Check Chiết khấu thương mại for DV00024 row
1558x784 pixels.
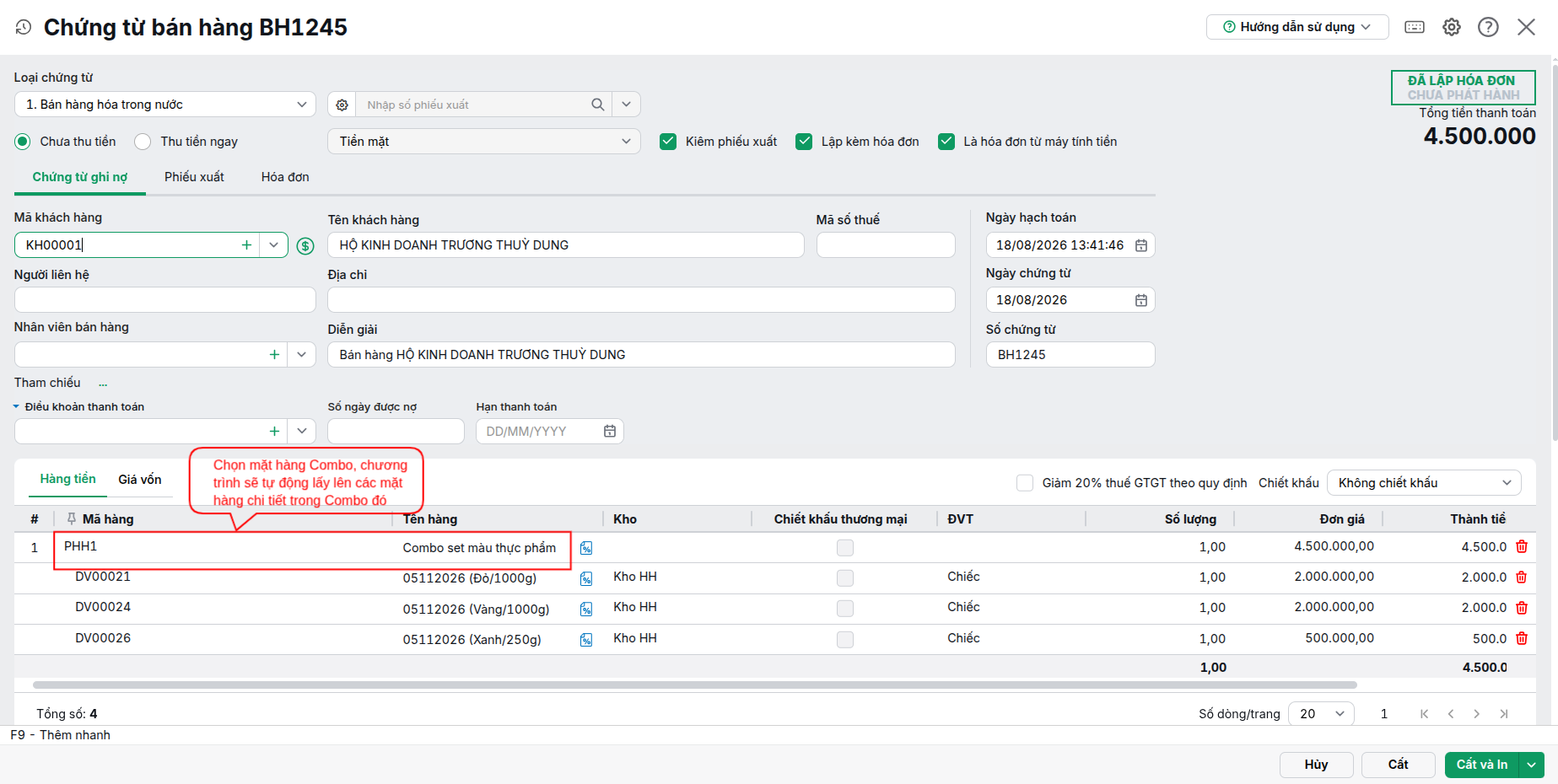[x=845, y=609]
